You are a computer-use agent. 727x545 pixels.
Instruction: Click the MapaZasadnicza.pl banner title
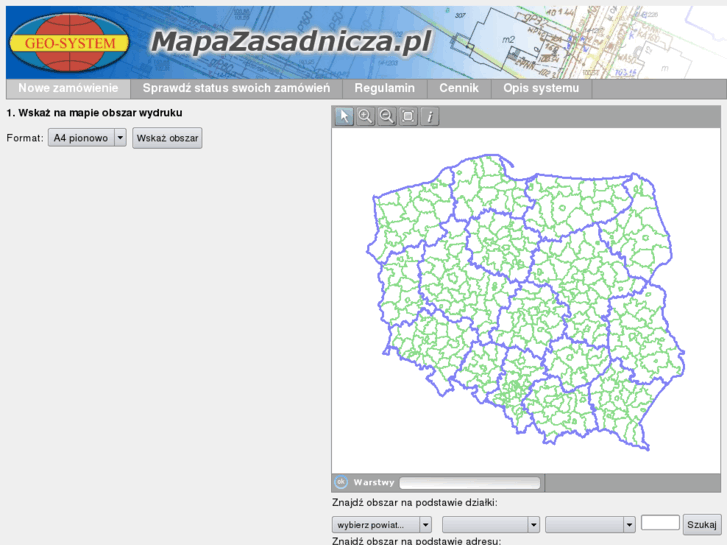point(292,42)
